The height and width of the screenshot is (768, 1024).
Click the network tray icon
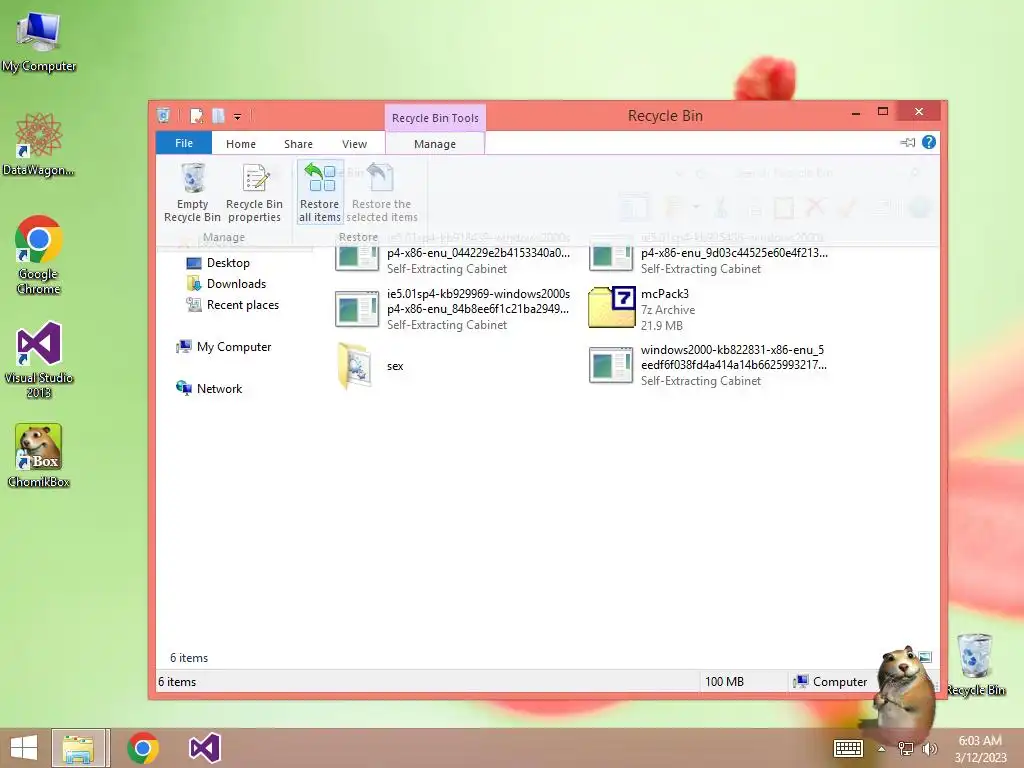[905, 749]
